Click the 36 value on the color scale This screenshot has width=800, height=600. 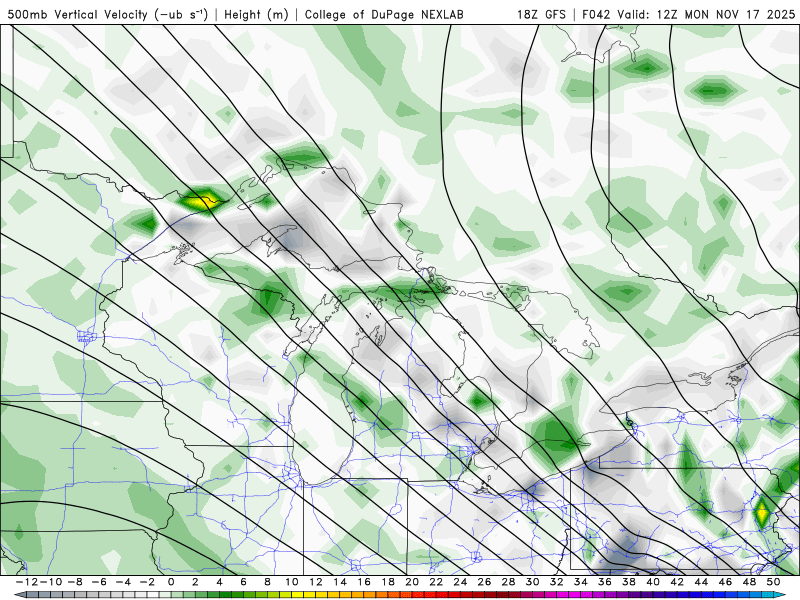pos(605,582)
